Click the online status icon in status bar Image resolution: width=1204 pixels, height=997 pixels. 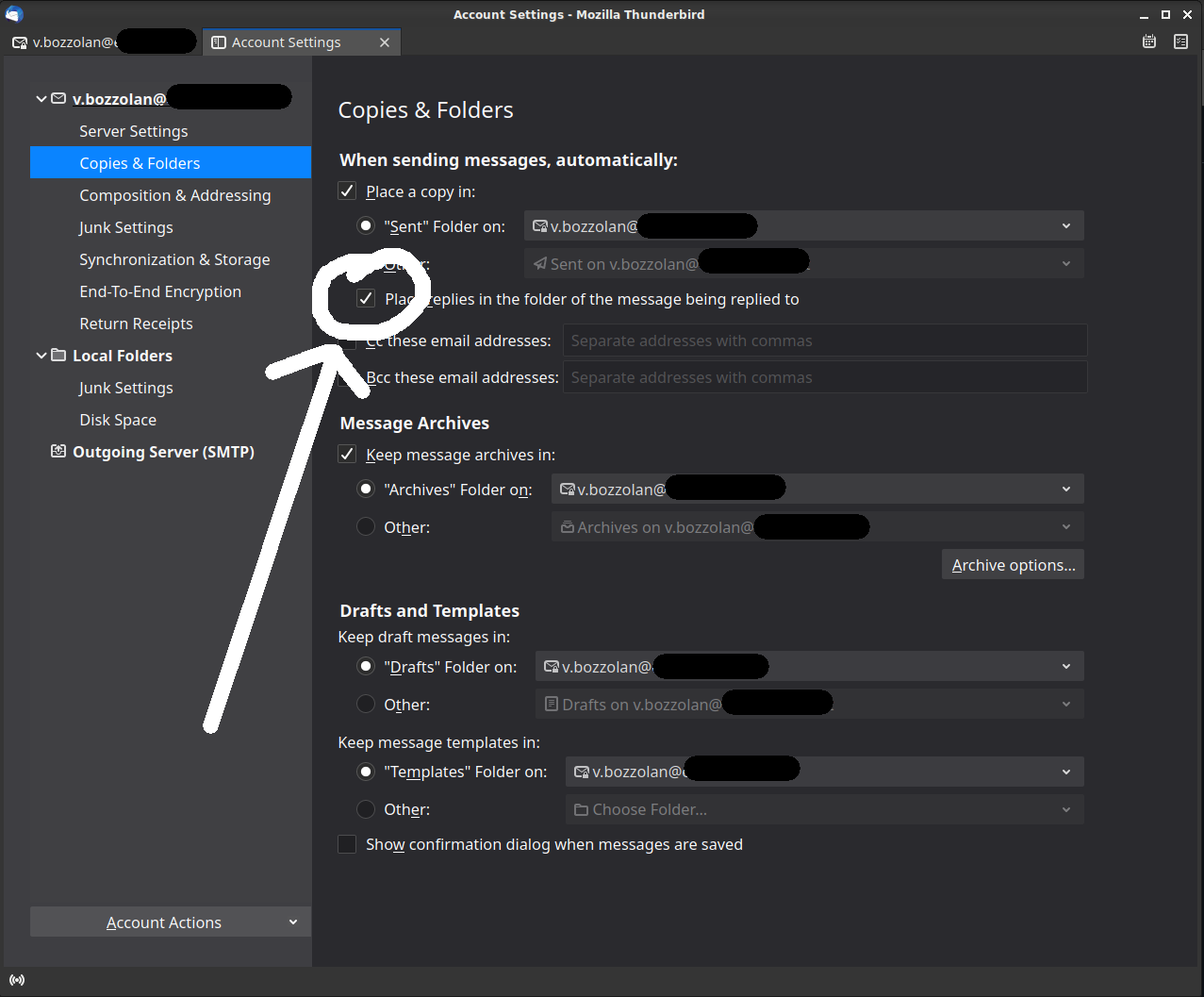click(17, 980)
